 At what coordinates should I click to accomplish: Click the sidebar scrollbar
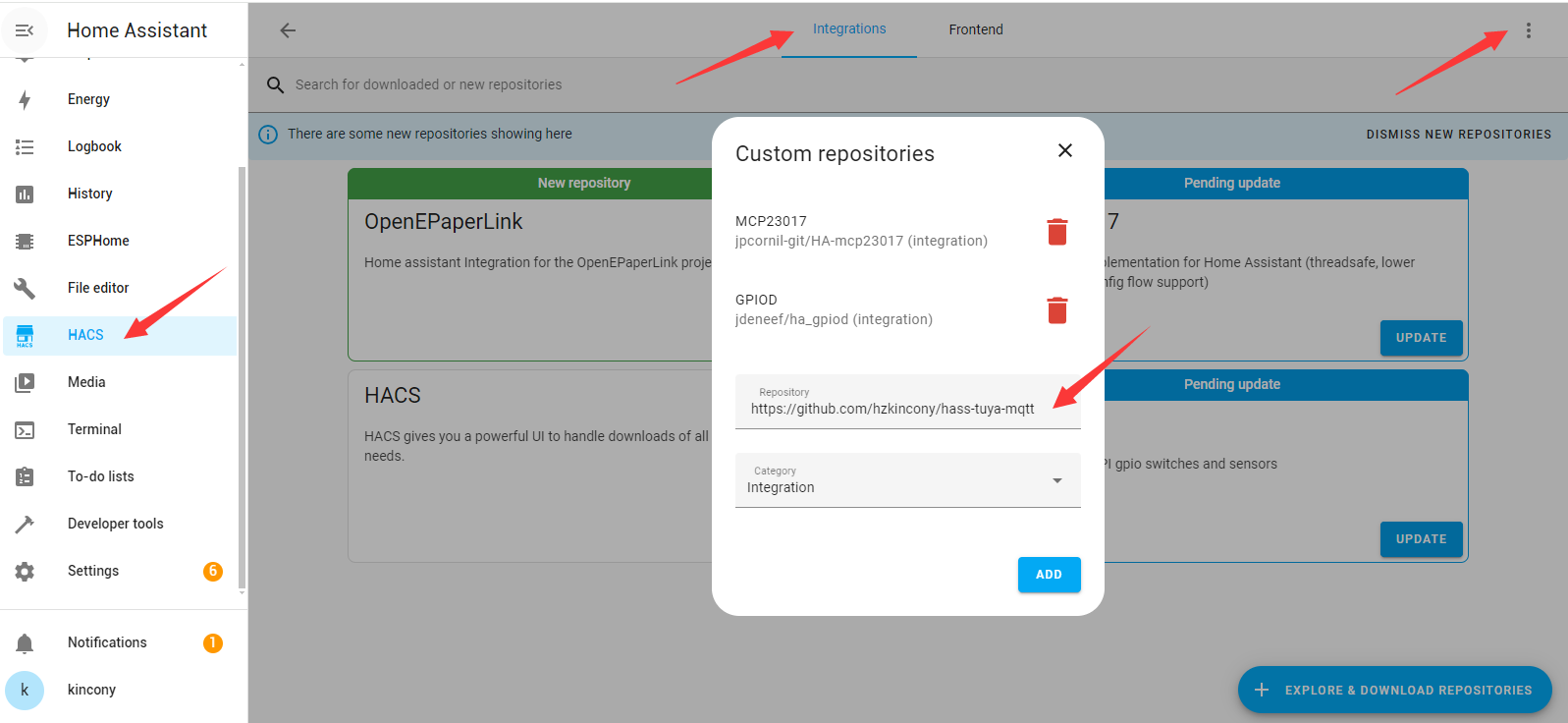[242, 378]
